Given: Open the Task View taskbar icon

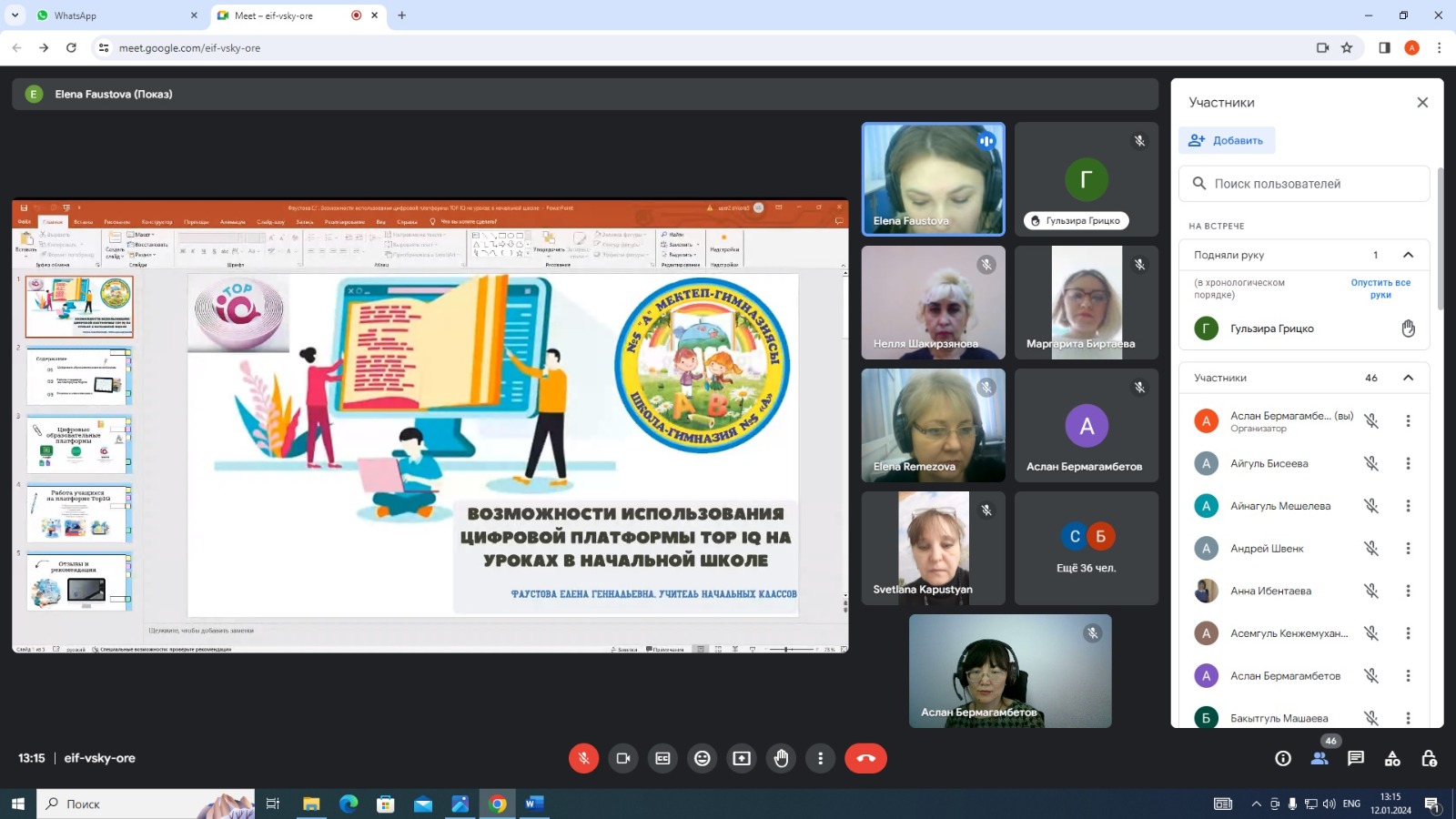Looking at the screenshot, I should click(272, 804).
